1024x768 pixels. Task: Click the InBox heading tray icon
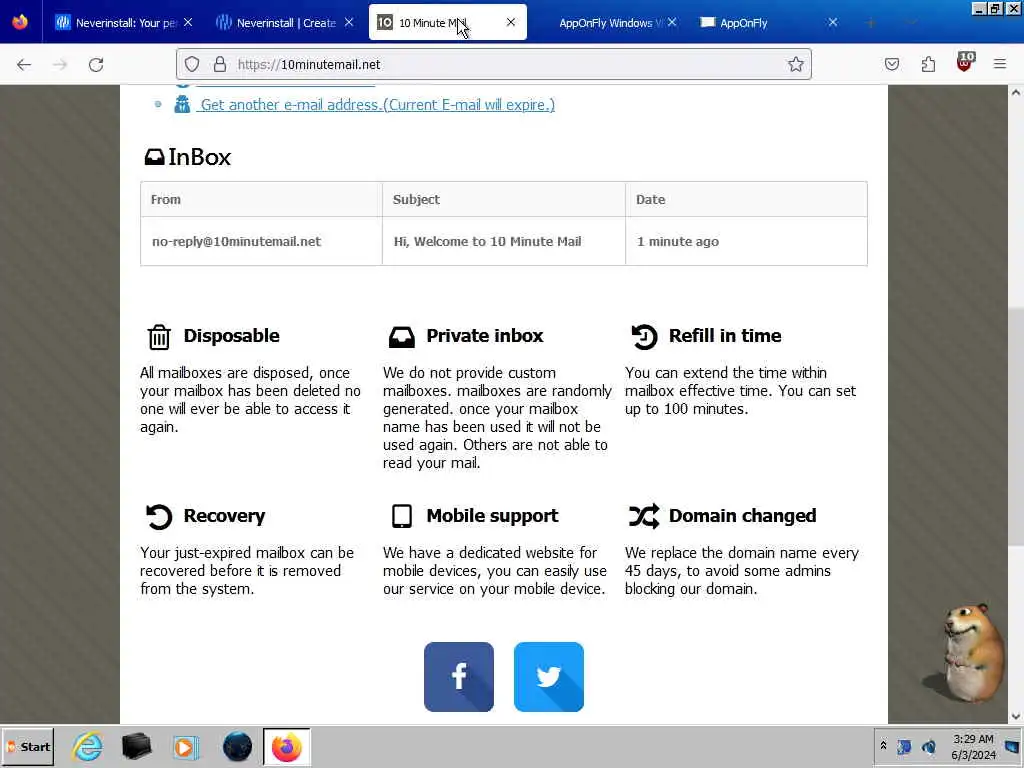coord(154,157)
